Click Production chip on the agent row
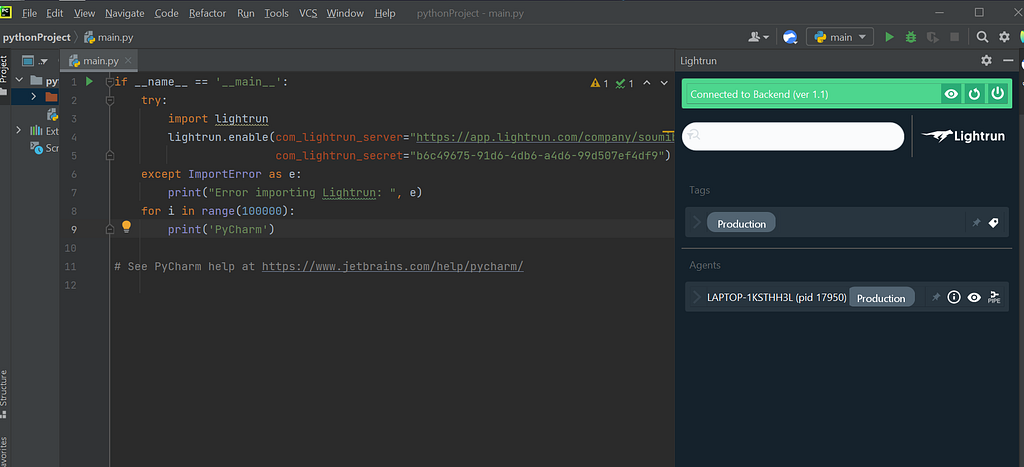Image resolution: width=1024 pixels, height=467 pixels. 881,297
